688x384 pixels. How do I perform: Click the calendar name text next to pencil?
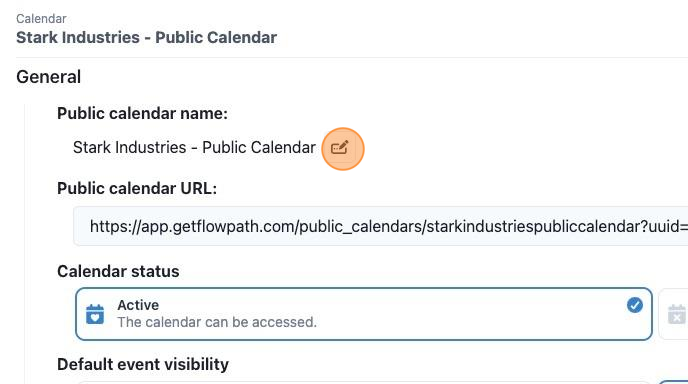click(194, 147)
